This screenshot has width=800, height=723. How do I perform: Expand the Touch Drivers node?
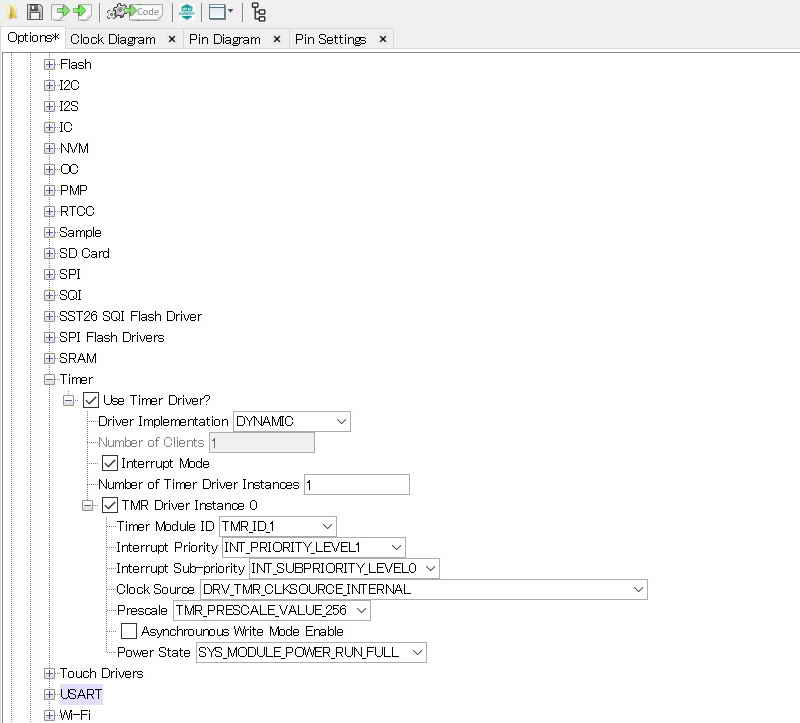pyautogui.click(x=49, y=674)
